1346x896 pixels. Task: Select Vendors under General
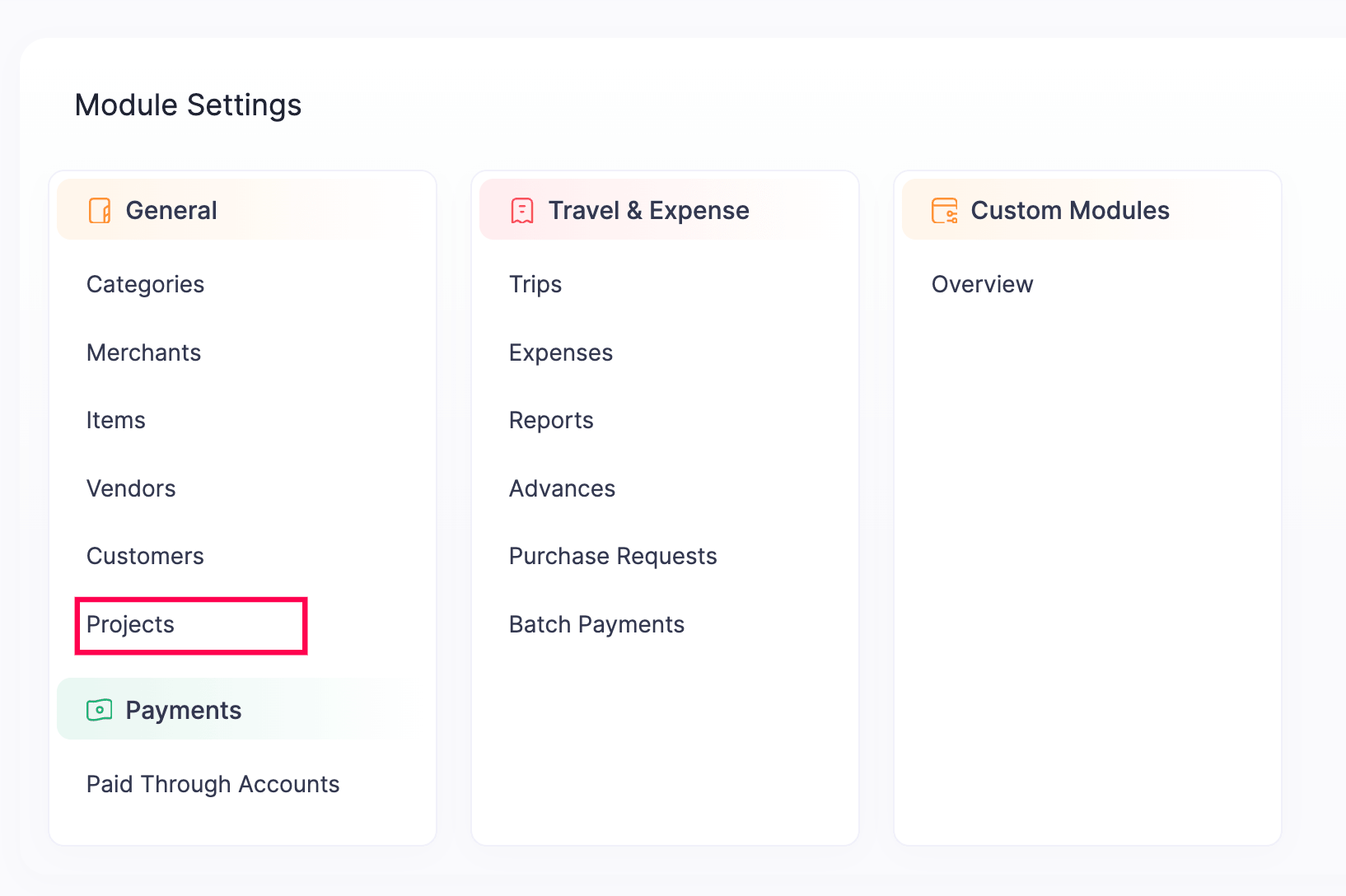(x=131, y=488)
